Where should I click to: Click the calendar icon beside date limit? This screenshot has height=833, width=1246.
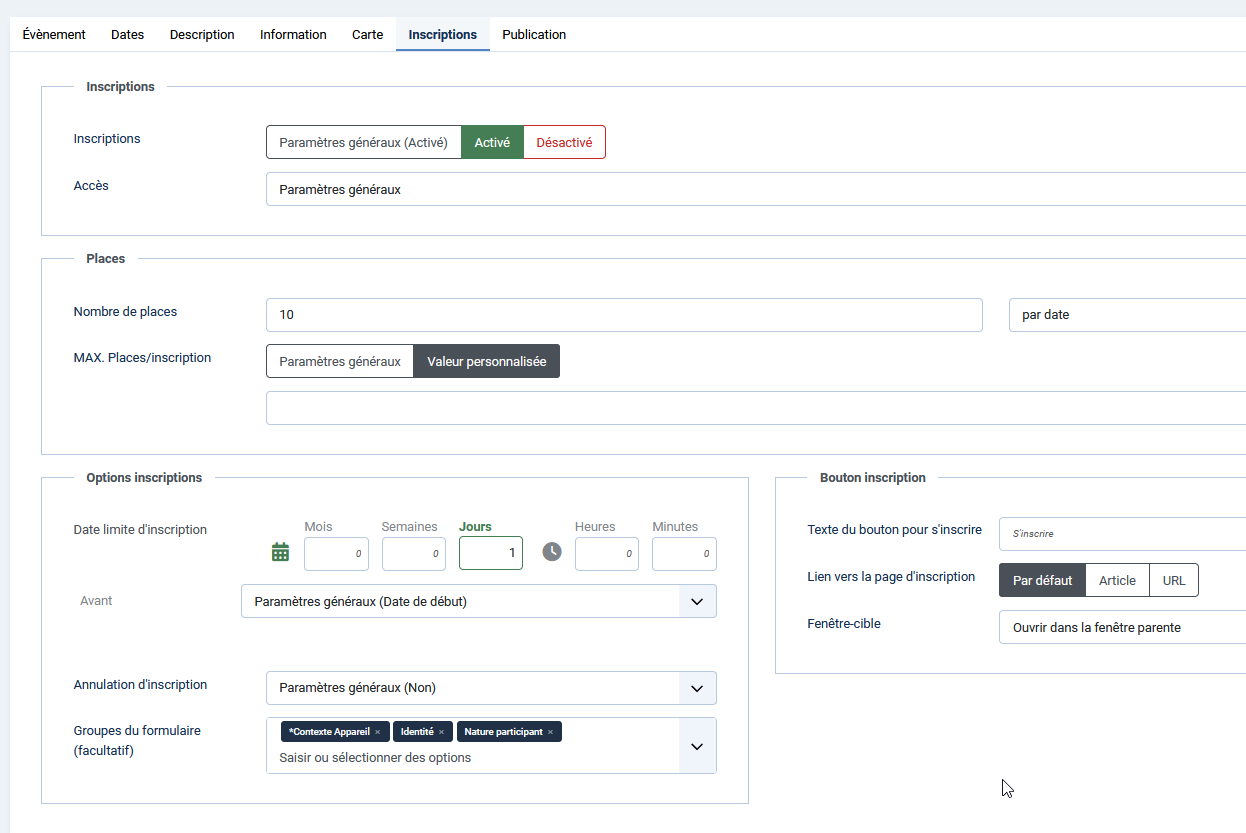coord(280,552)
